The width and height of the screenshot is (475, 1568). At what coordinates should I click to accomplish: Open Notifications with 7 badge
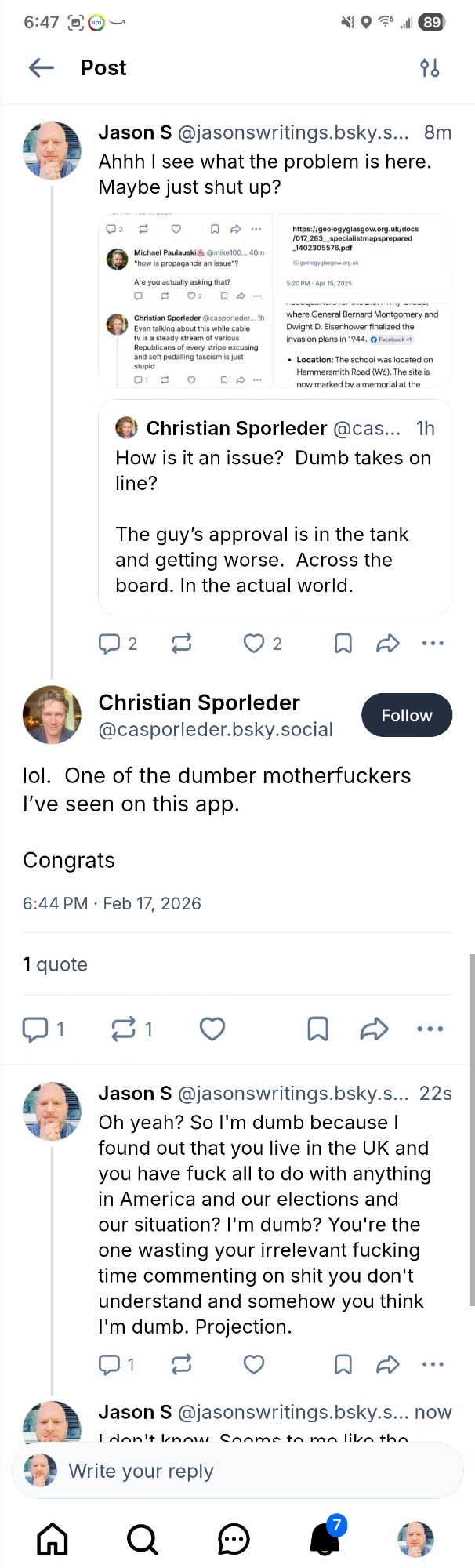pyautogui.click(x=325, y=1539)
